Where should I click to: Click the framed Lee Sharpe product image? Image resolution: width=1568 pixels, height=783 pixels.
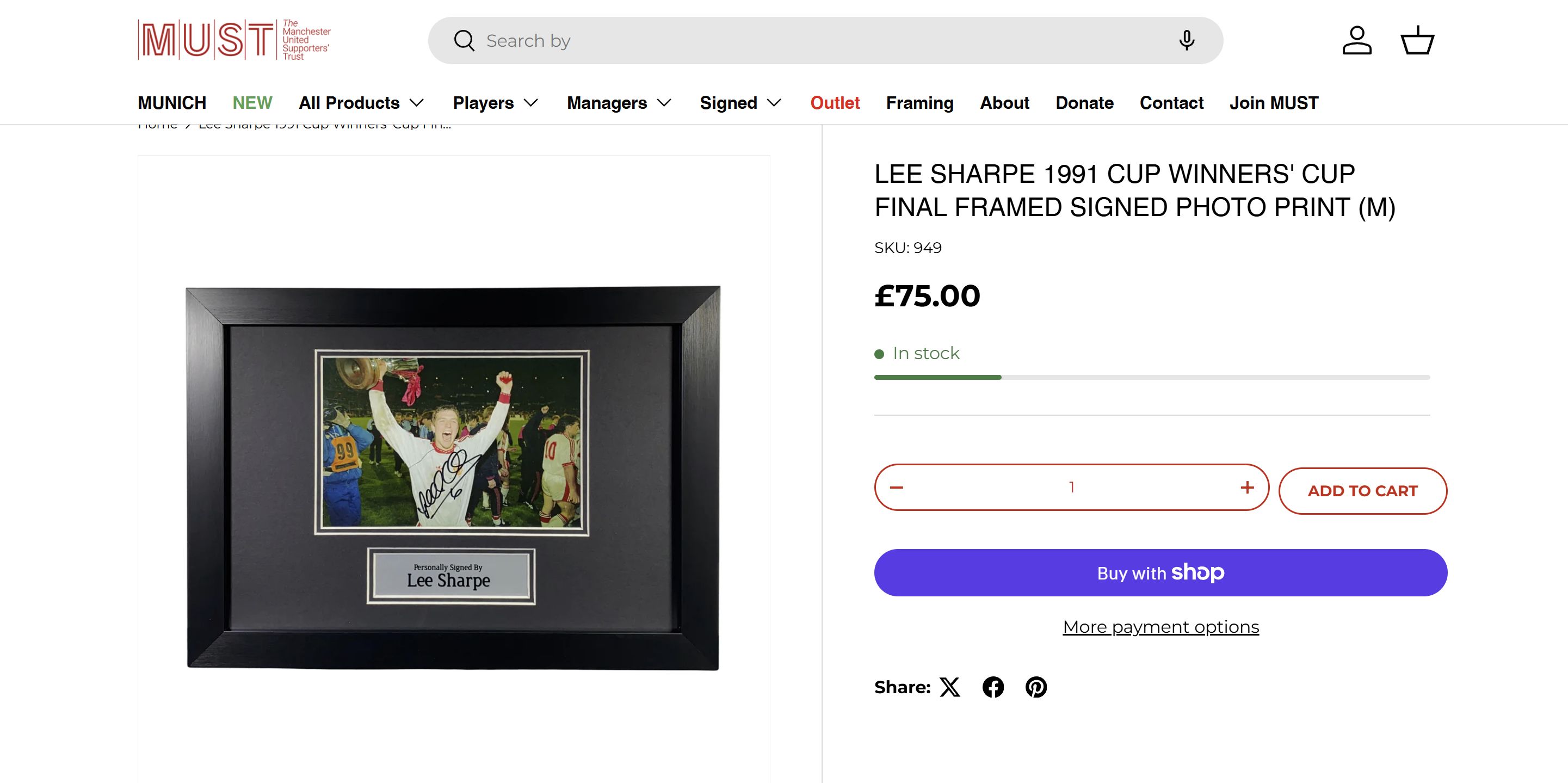coord(453,478)
